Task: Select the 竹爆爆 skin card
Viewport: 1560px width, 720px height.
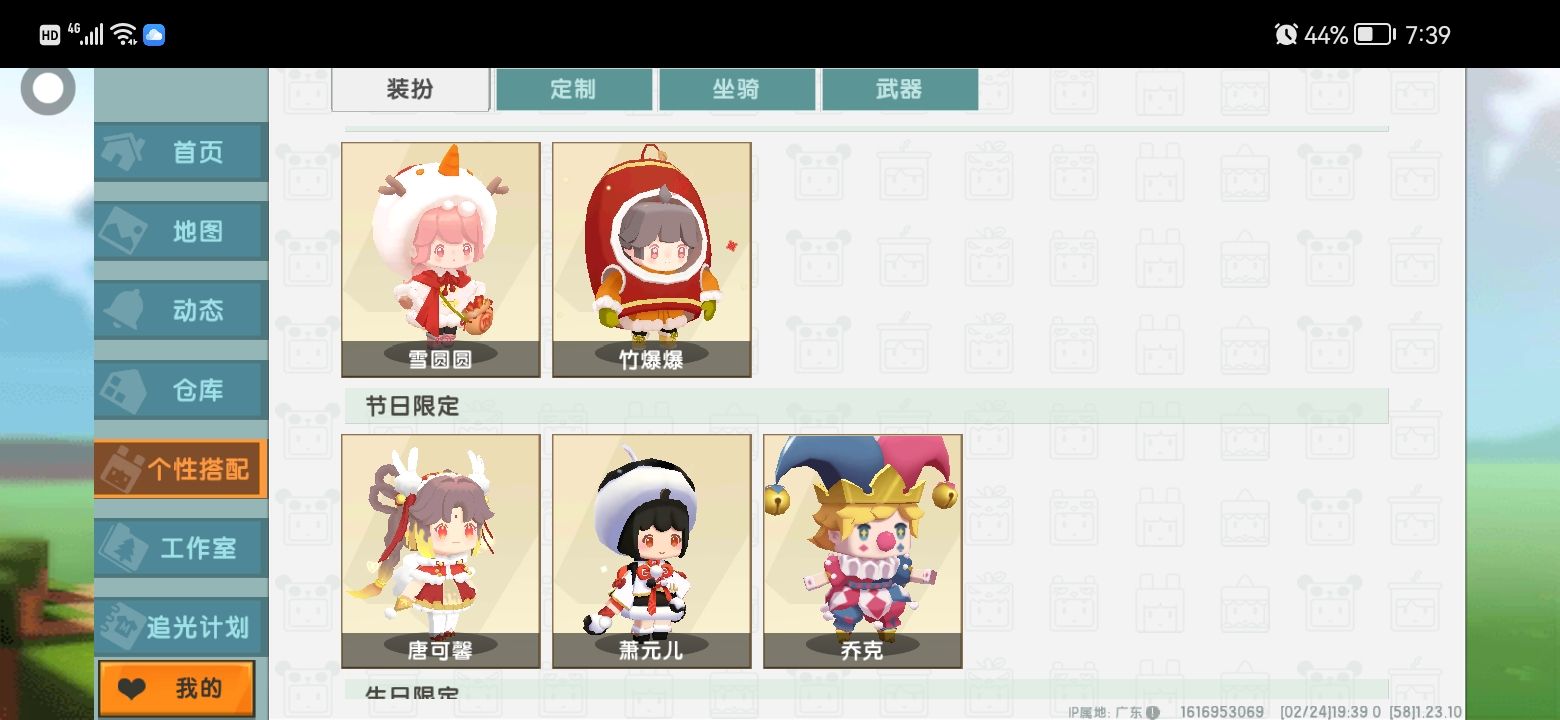Action: (652, 260)
